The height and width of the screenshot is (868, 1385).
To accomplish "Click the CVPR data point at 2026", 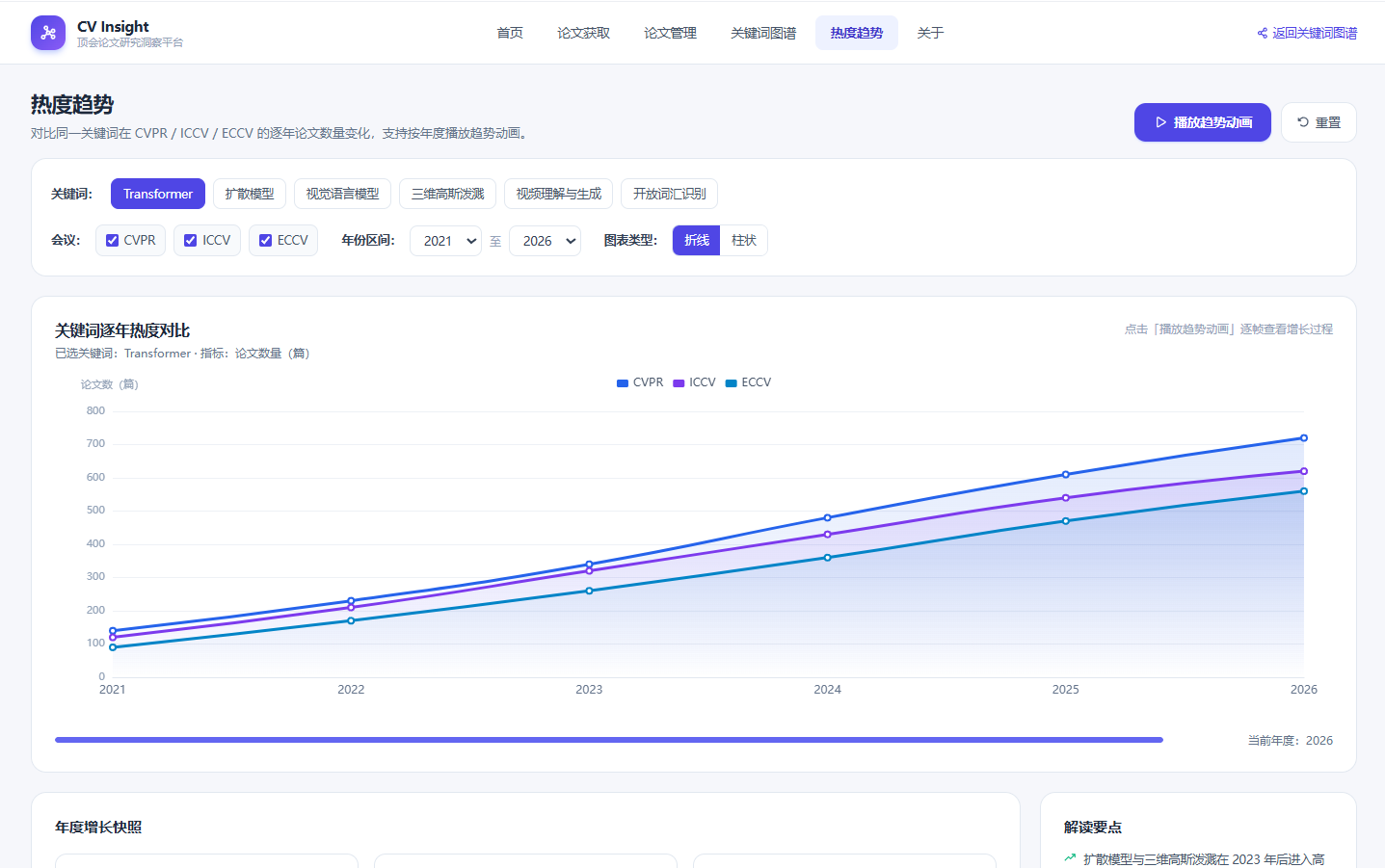I will pyautogui.click(x=1304, y=438).
